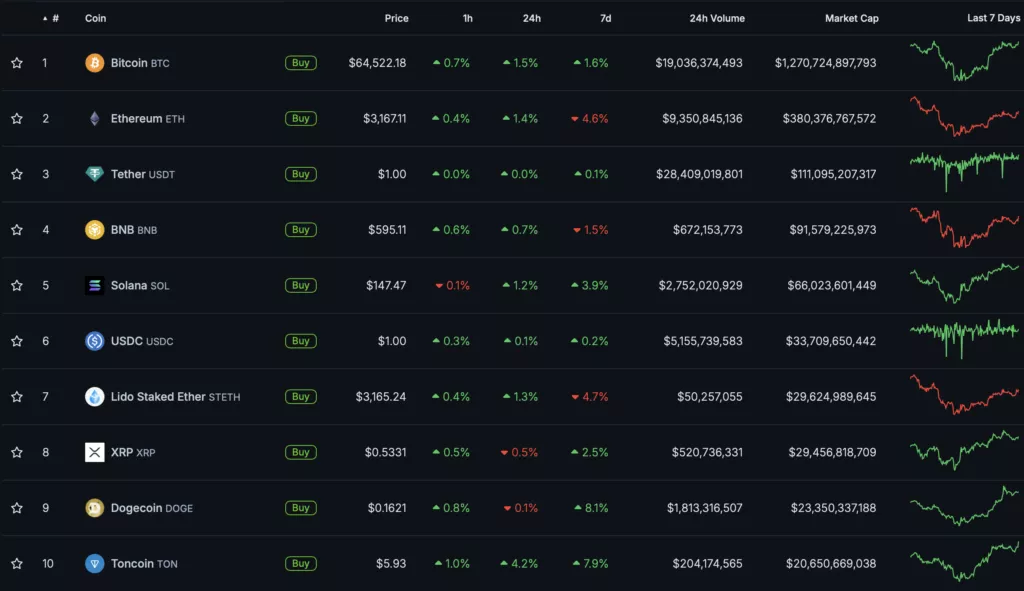Click the Bitcoin coin logo icon
This screenshot has height=591, width=1024.
tap(94, 63)
